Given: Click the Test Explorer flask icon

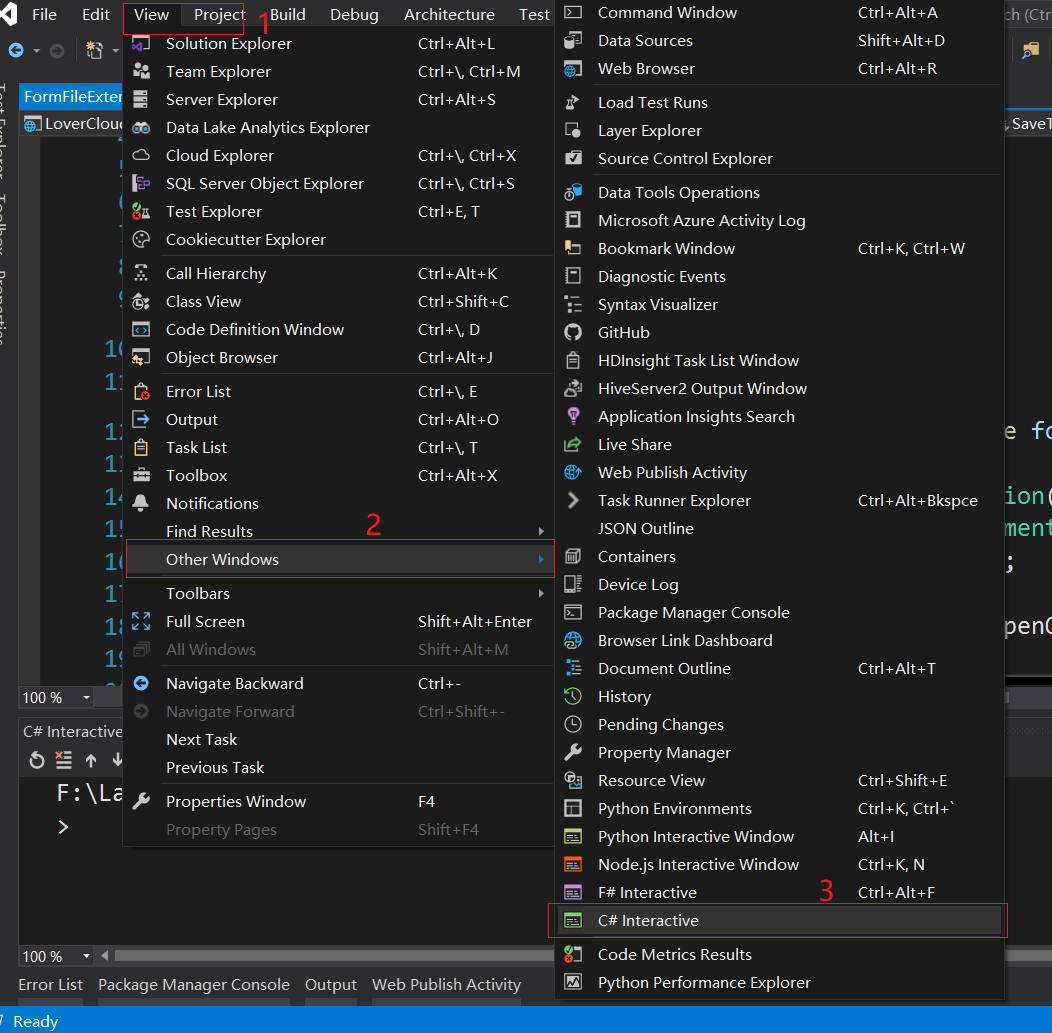Looking at the screenshot, I should 141,212.
